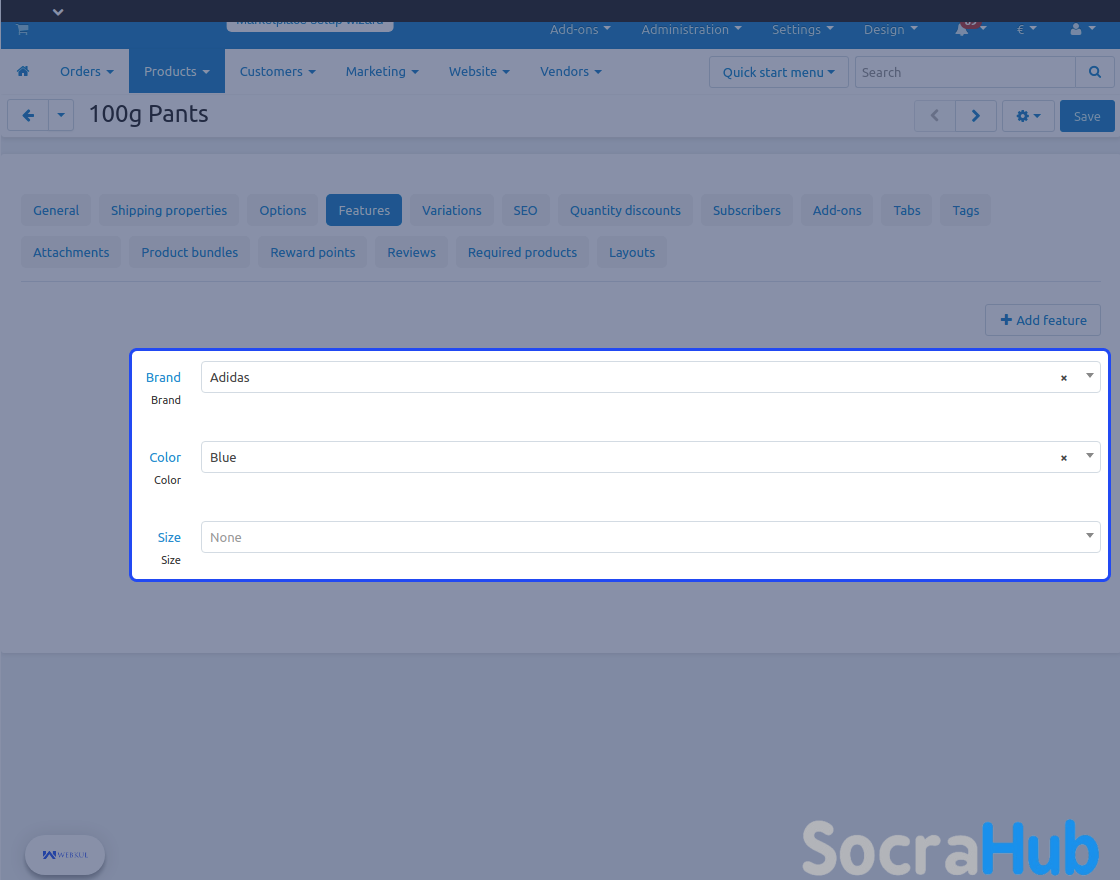The height and width of the screenshot is (880, 1120).
Task: Clear the Blue color selection
Action: 1064,458
